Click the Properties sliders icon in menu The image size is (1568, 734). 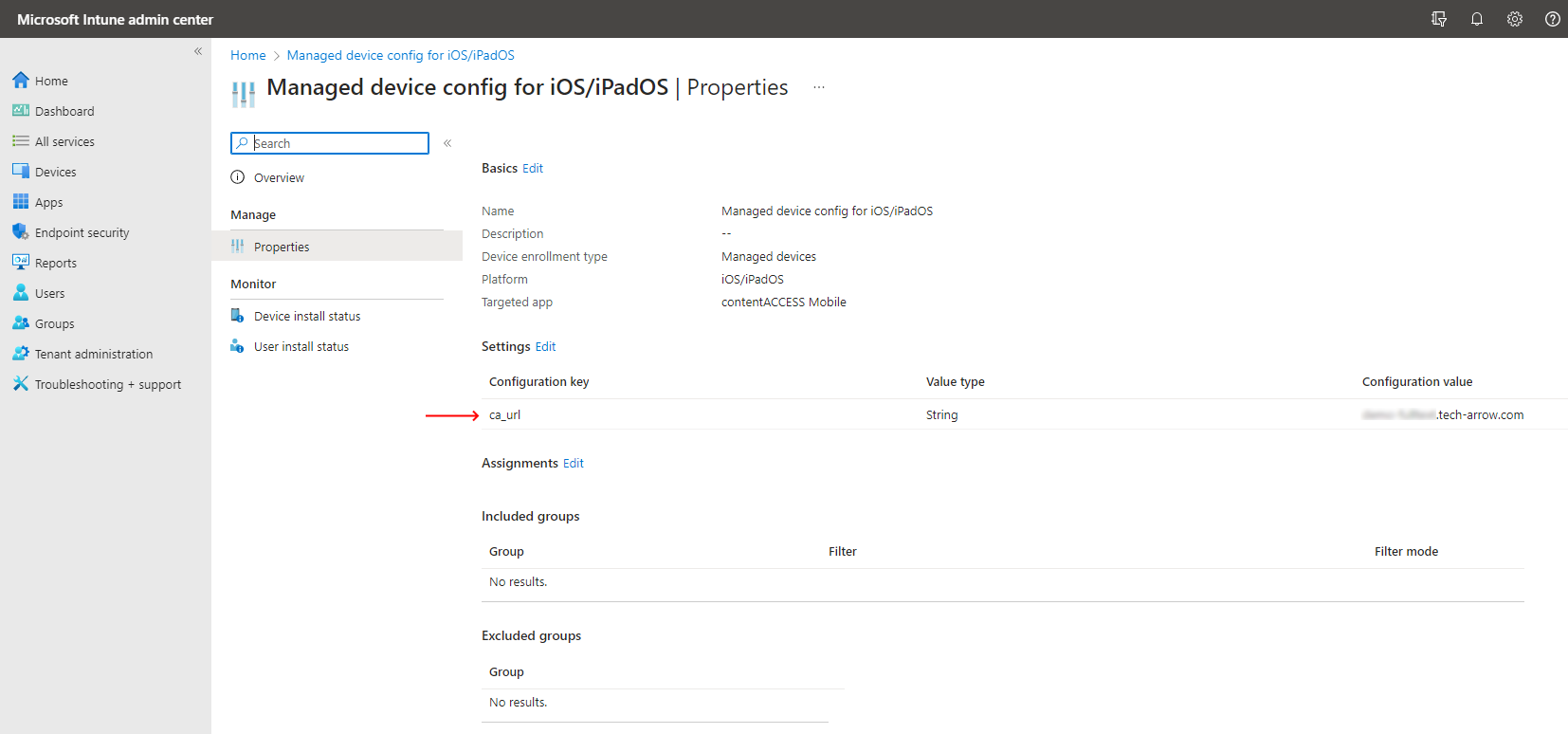tap(238, 247)
